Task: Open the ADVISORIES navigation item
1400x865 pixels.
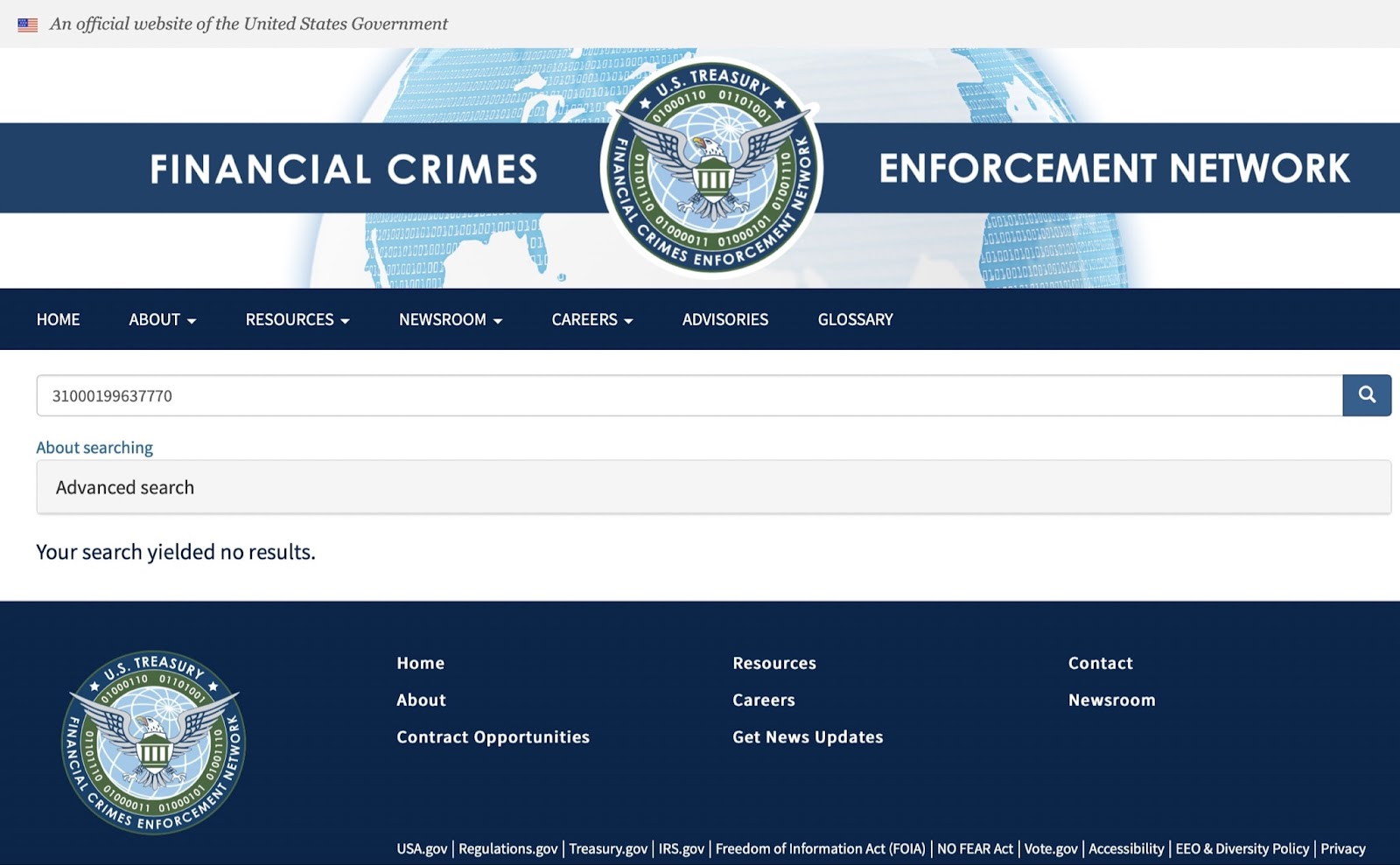Action: click(725, 319)
